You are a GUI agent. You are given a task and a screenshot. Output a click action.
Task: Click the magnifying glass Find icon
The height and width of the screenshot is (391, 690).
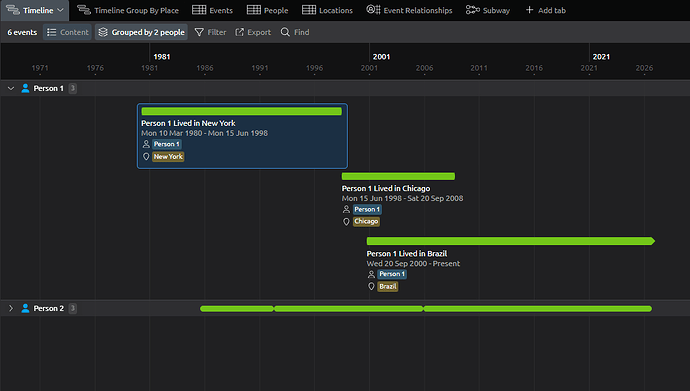pyautogui.click(x=285, y=32)
